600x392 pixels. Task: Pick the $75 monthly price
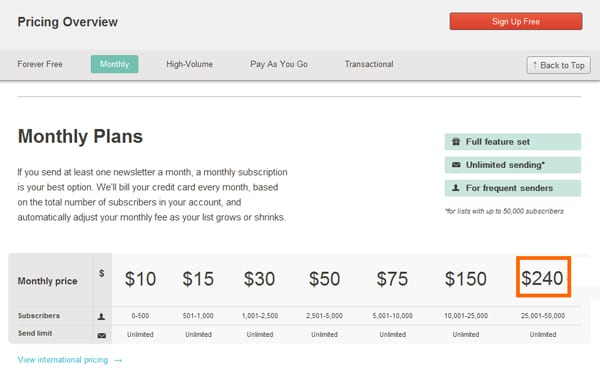coord(392,279)
